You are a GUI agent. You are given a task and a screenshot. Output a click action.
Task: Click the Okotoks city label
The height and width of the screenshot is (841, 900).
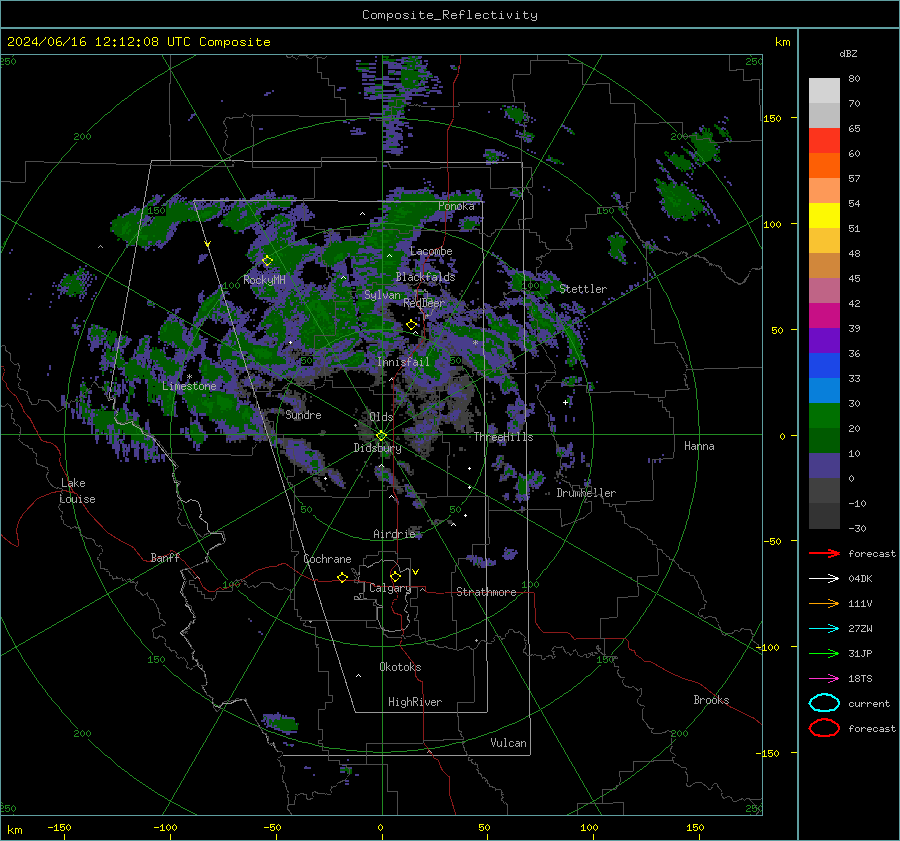tap(400, 667)
